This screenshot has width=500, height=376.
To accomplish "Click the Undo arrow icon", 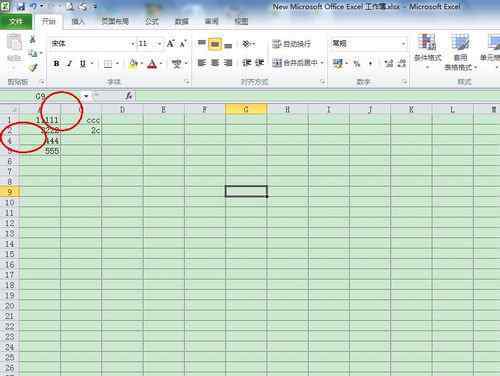I will (x=34, y=6).
